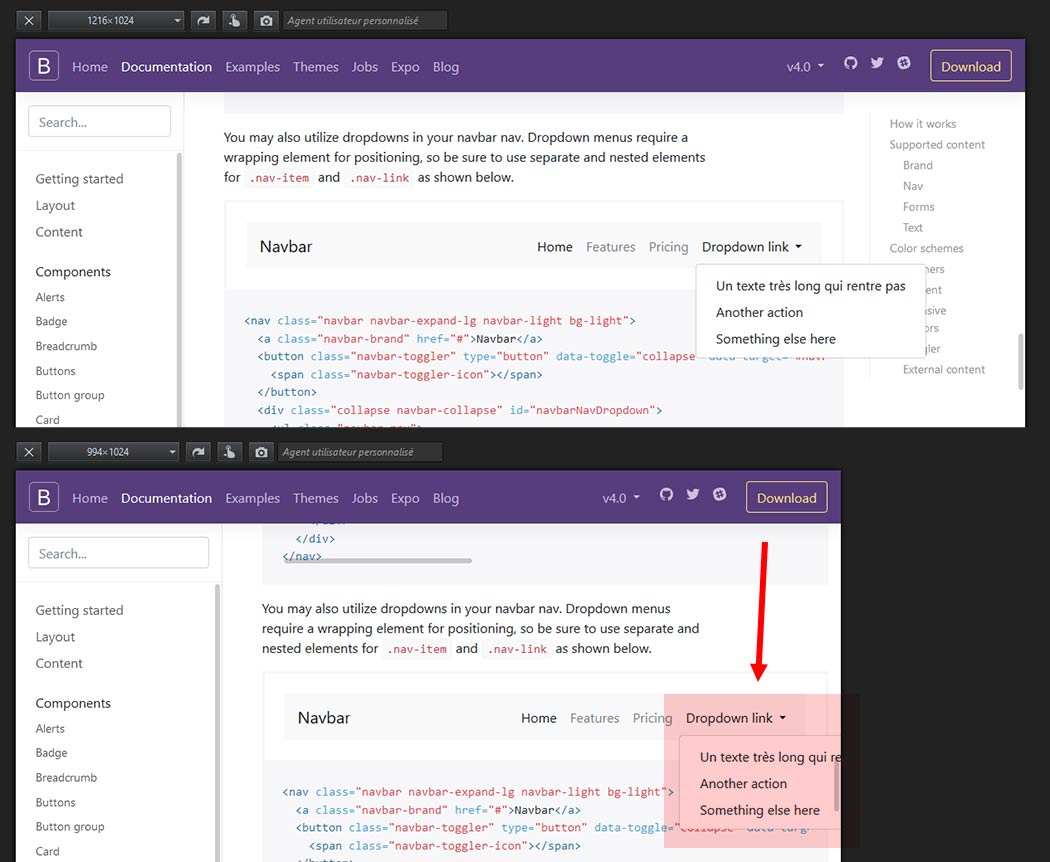Jump to Forms in the table of contents

tap(918, 207)
